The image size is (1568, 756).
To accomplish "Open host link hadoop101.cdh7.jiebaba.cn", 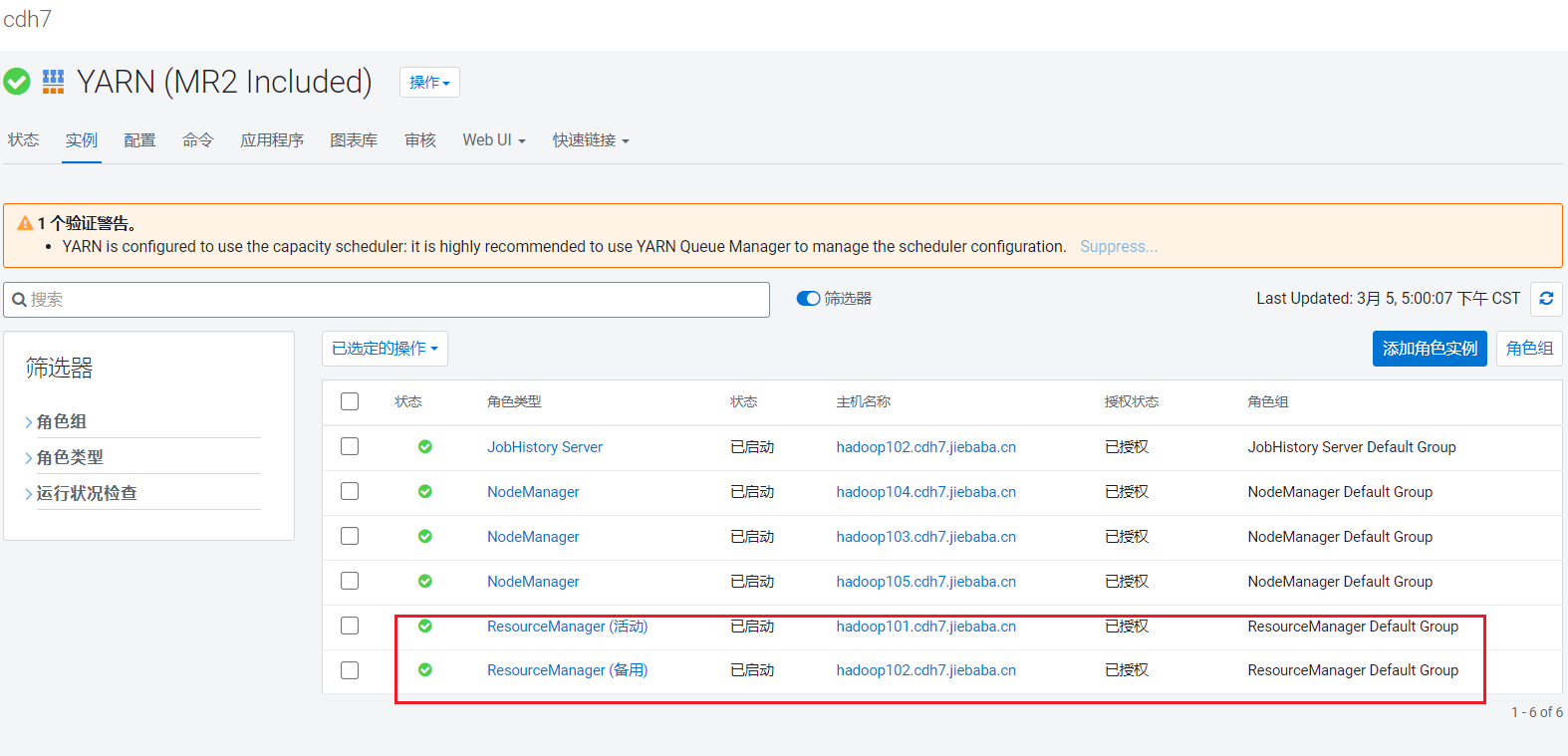I will click(926, 627).
